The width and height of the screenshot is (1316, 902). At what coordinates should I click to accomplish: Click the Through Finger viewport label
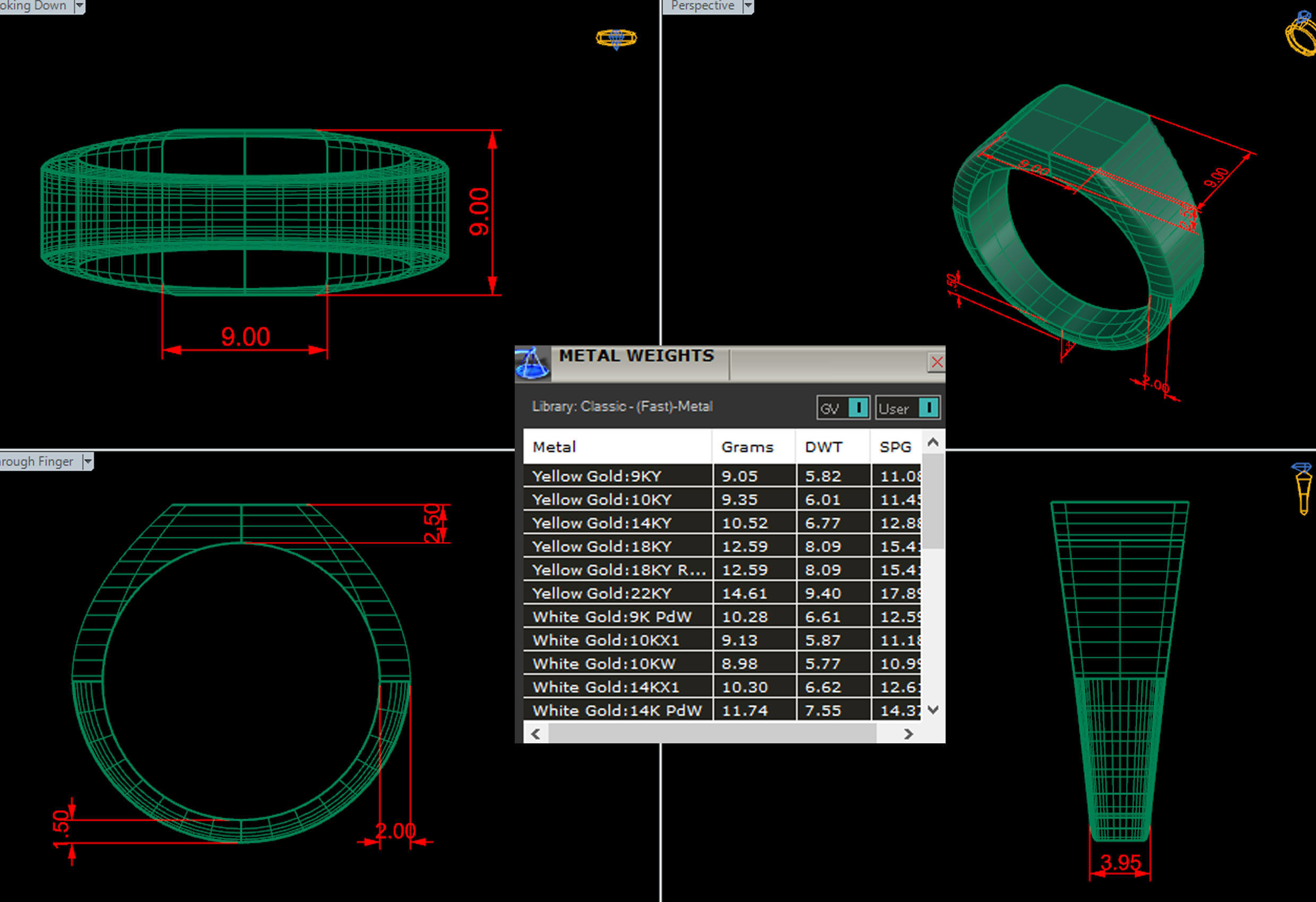pos(37,462)
